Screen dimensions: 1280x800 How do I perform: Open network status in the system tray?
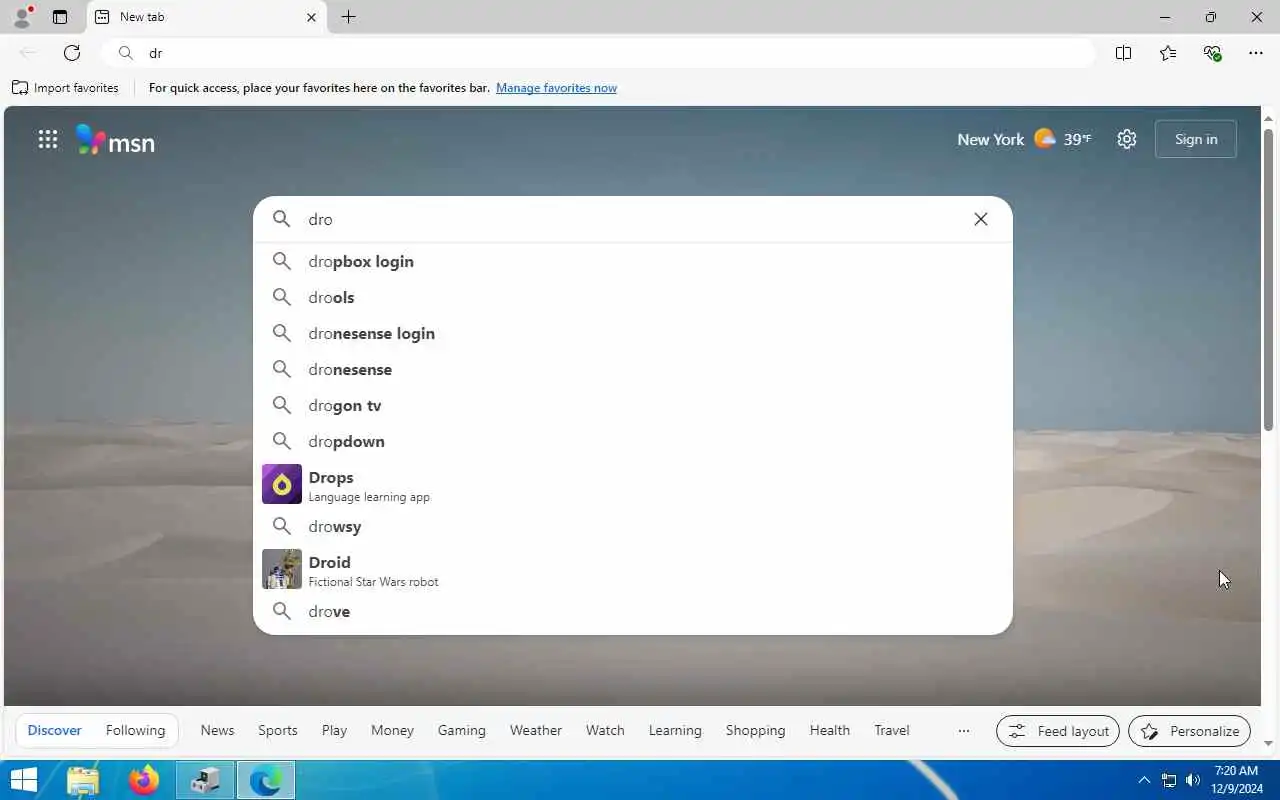[x=1168, y=780]
